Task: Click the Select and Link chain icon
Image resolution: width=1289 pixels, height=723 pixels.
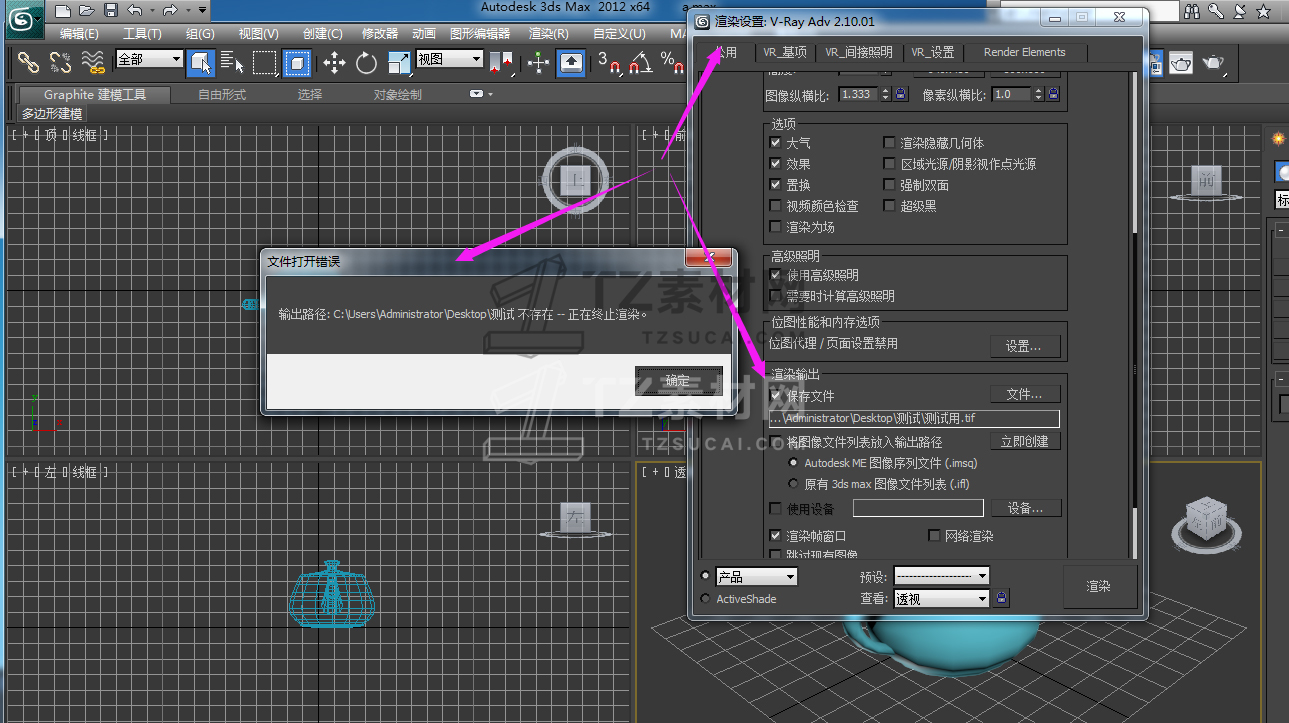Action: coord(28,63)
